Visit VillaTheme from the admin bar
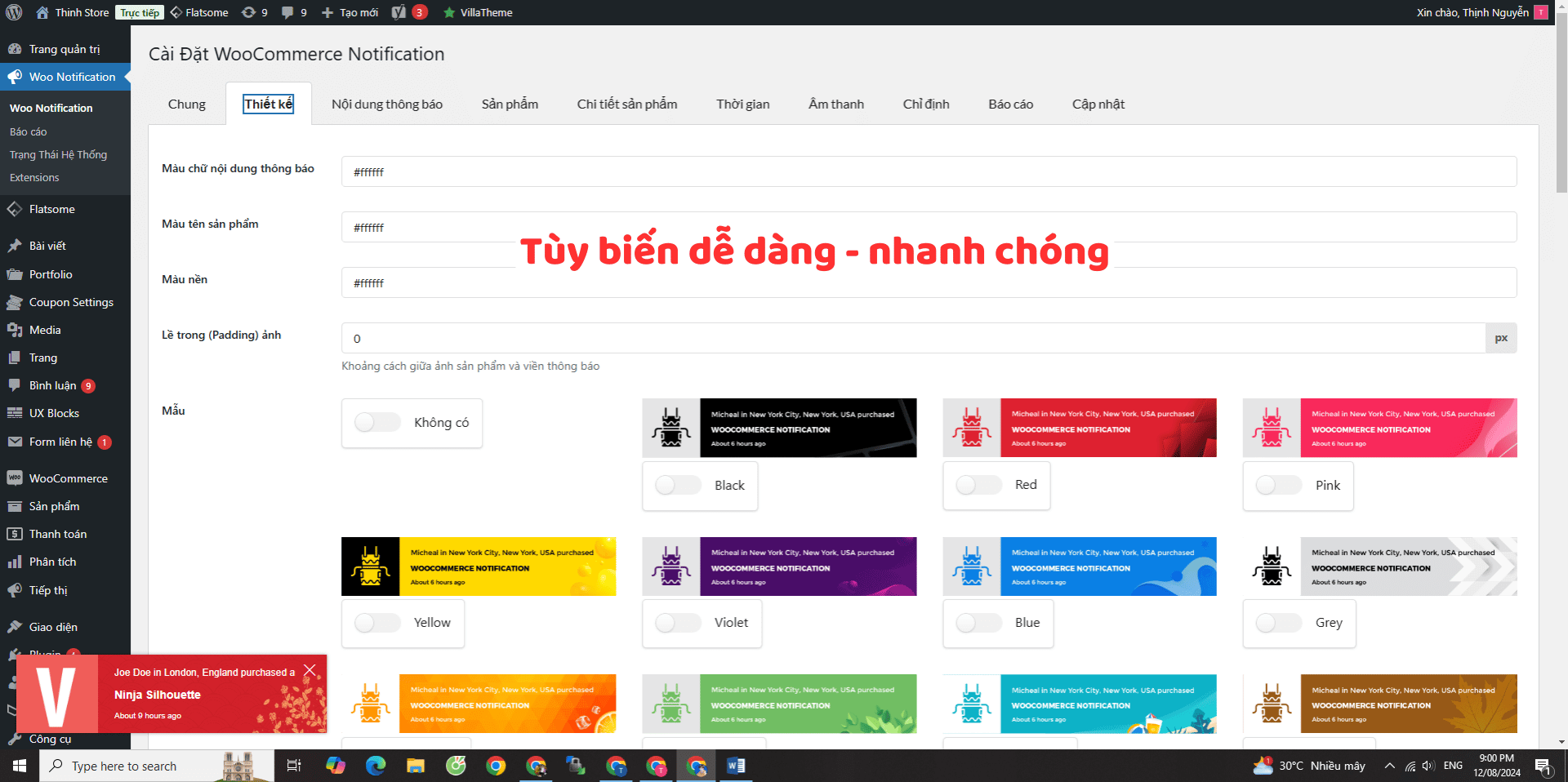Viewport: 1568px width, 782px height. [x=486, y=12]
